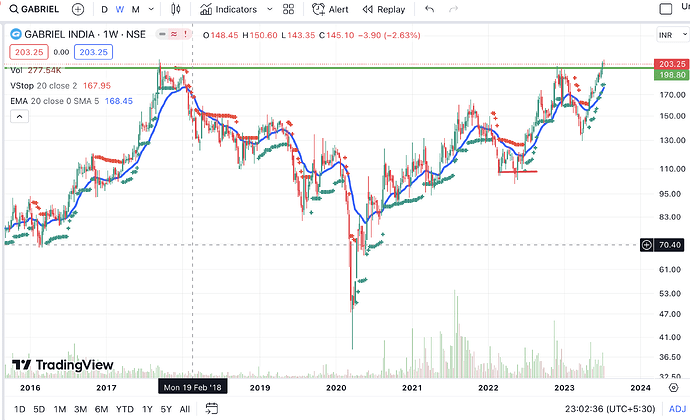
Task: Open the INR currency dropdown
Action: click(x=672, y=35)
